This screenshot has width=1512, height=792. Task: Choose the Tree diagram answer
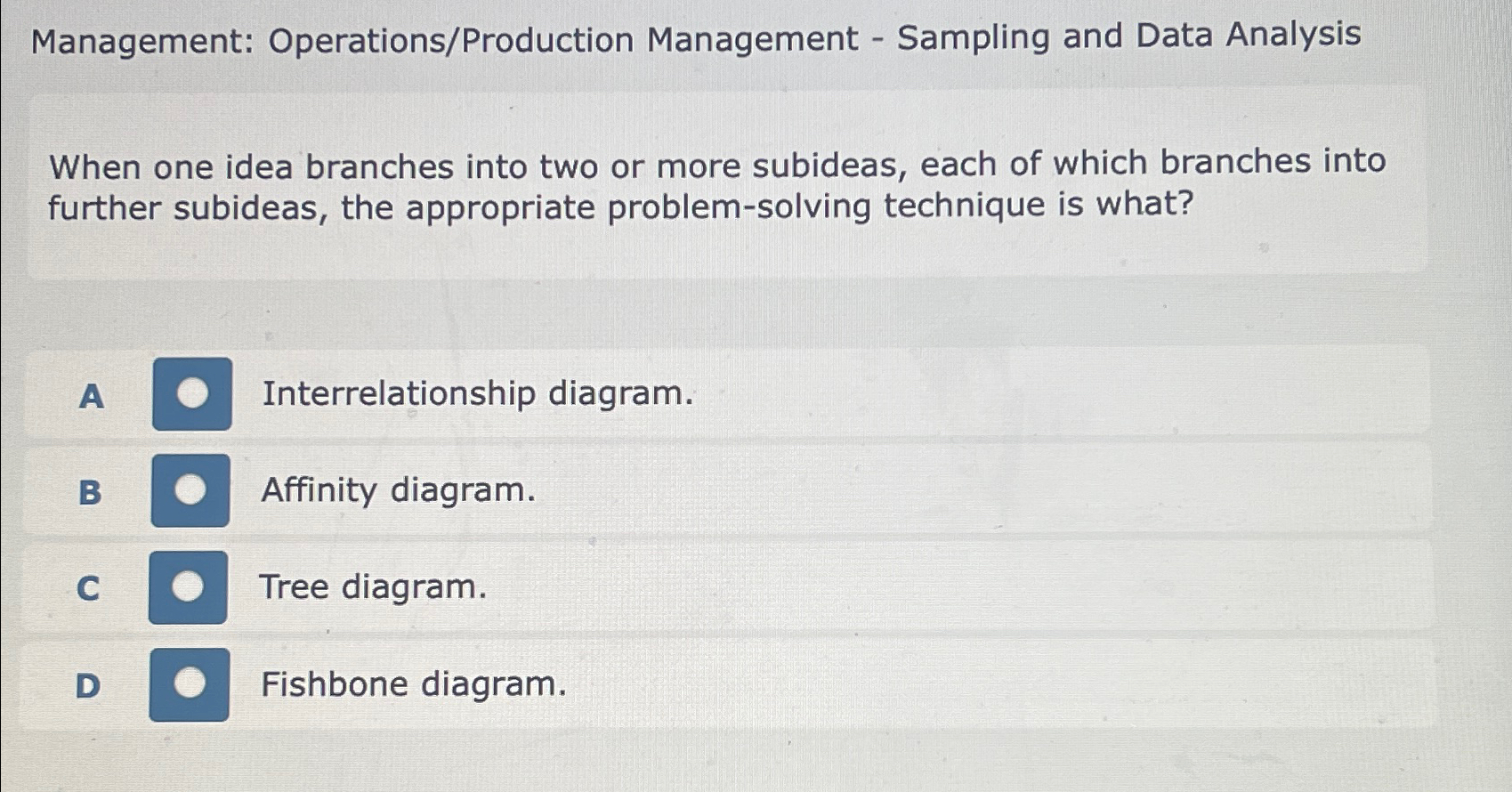(372, 587)
